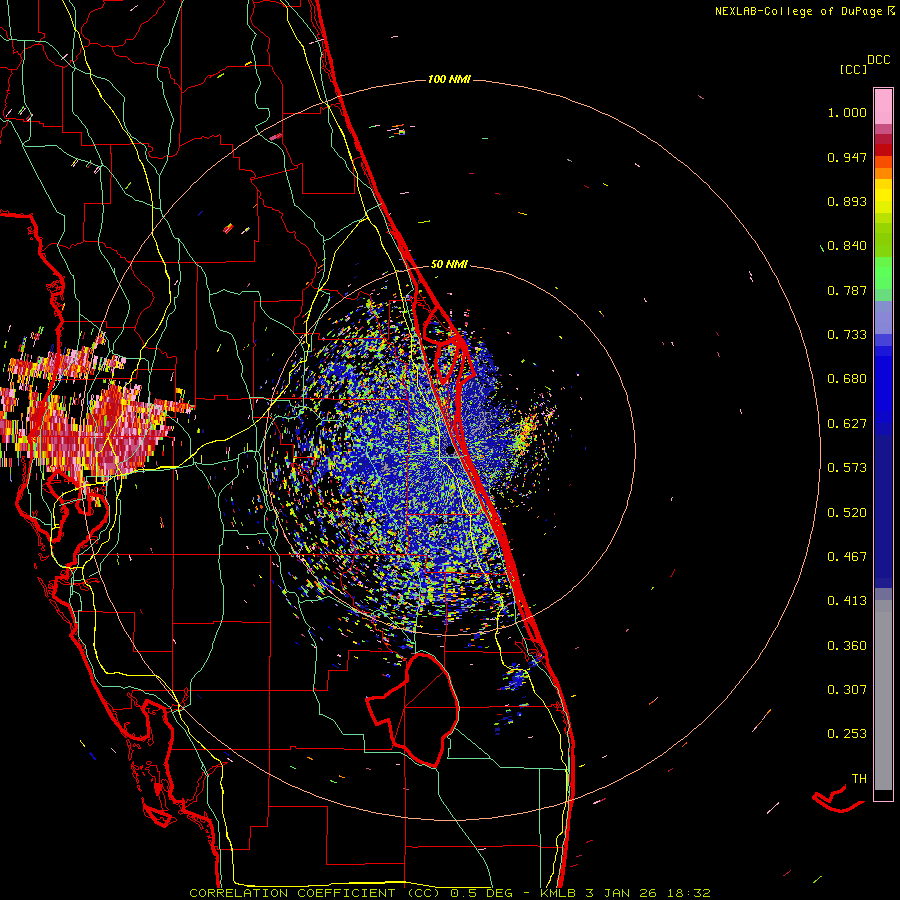Screen dimensions: 900x900
Task: Click the 0.360 color scale value
Action: tap(847, 646)
